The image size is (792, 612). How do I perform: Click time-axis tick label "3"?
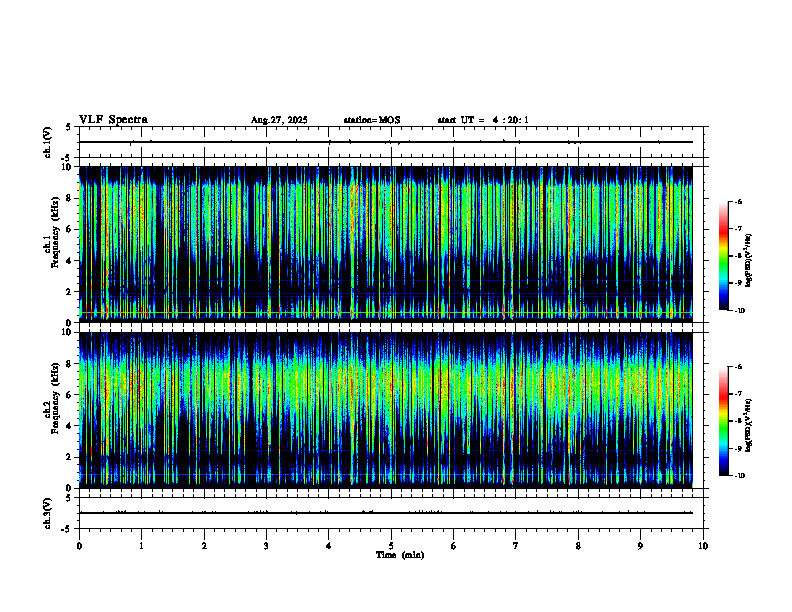[x=266, y=546]
